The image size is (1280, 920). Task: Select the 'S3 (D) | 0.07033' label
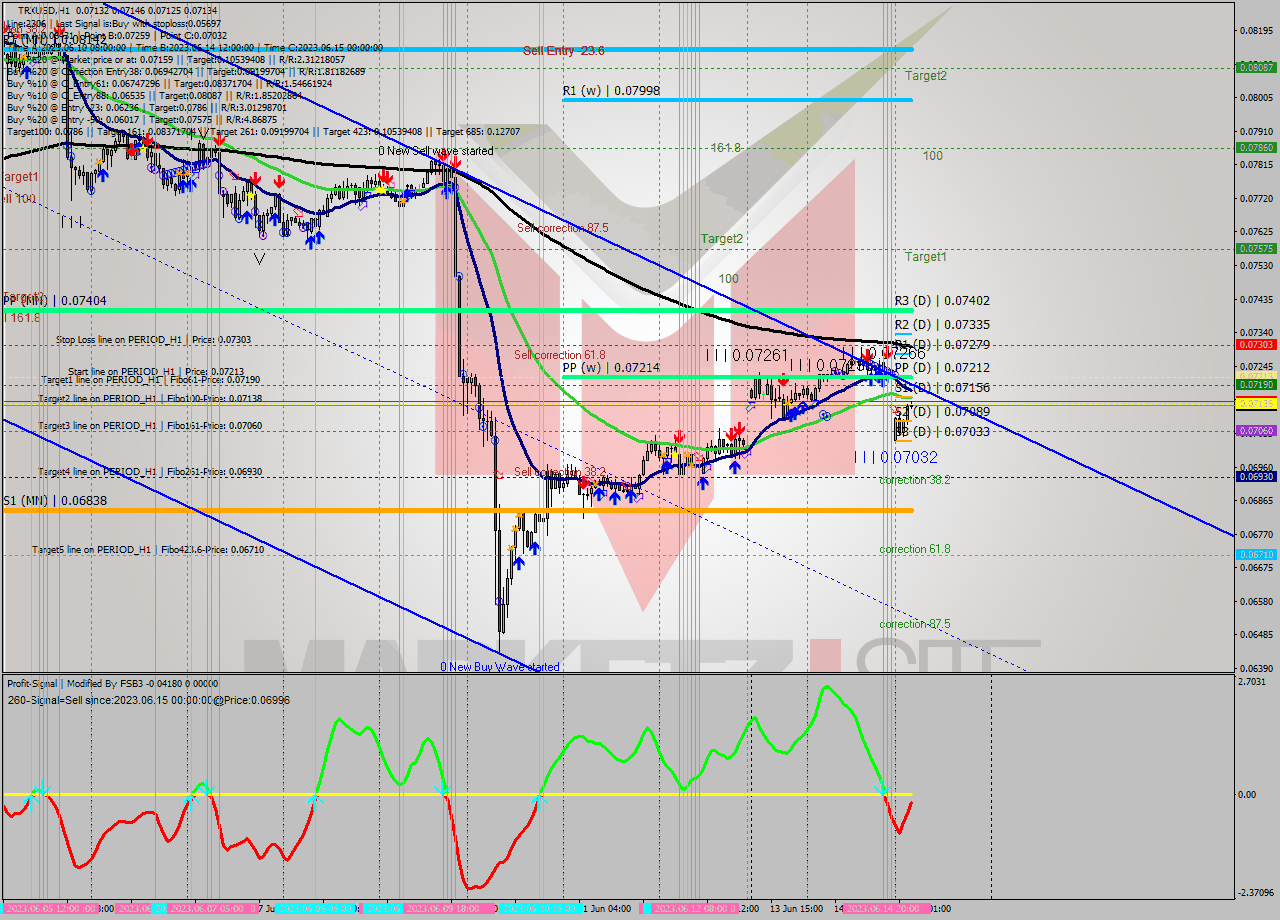[x=942, y=432]
